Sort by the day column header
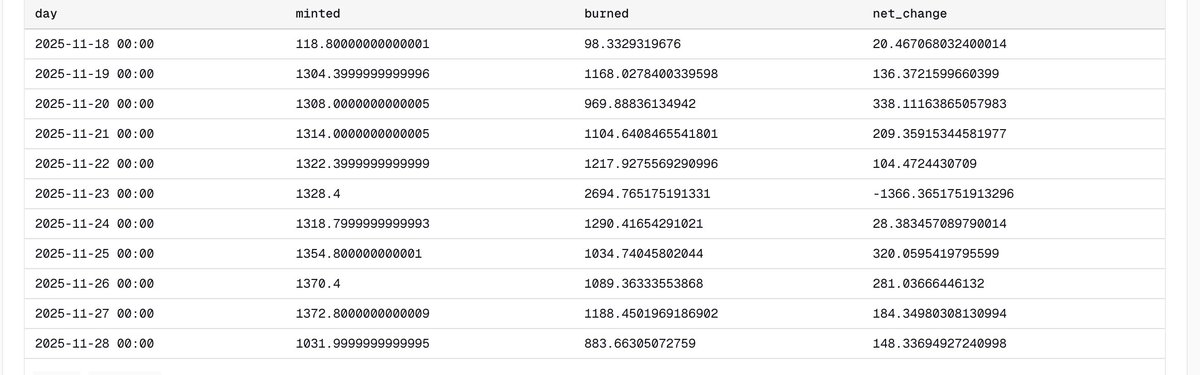 (x=45, y=15)
